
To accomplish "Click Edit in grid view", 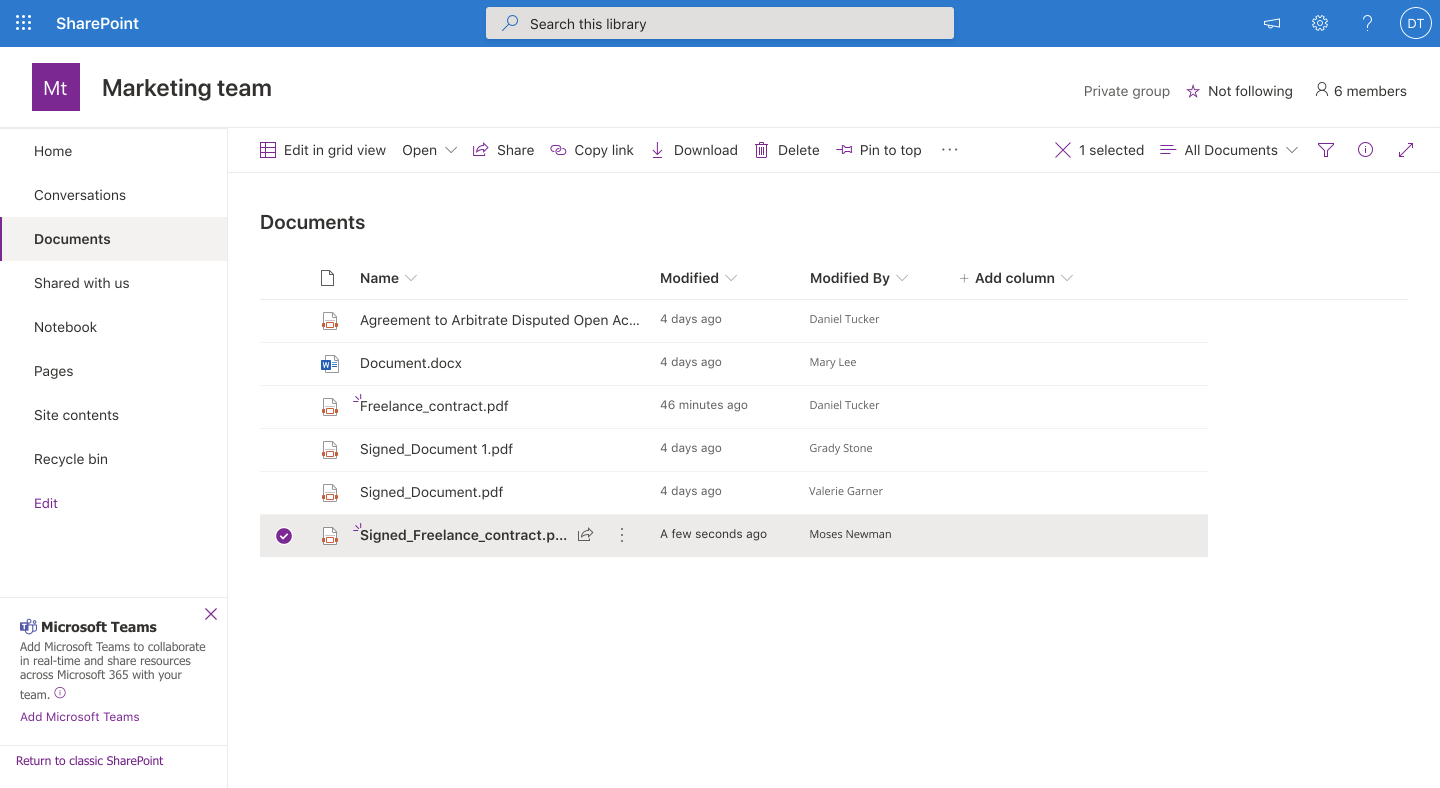I will click(x=323, y=150).
